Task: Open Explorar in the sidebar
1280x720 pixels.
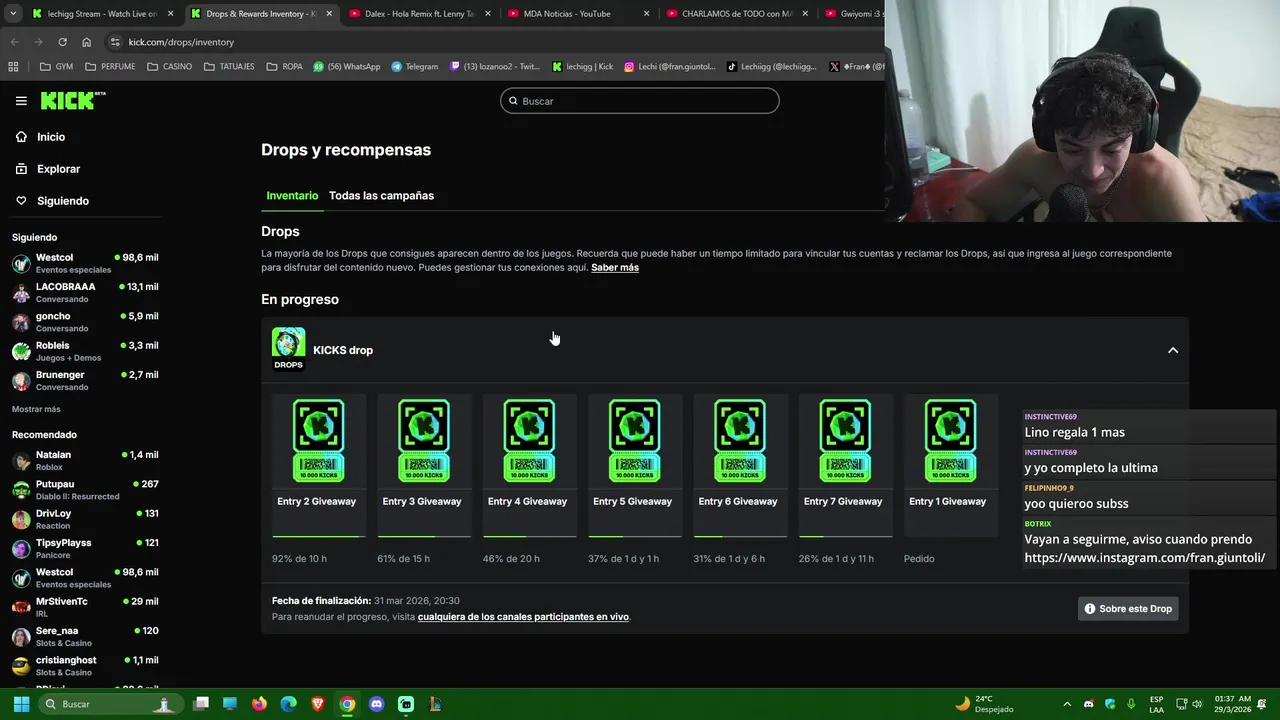Action: pos(58,169)
